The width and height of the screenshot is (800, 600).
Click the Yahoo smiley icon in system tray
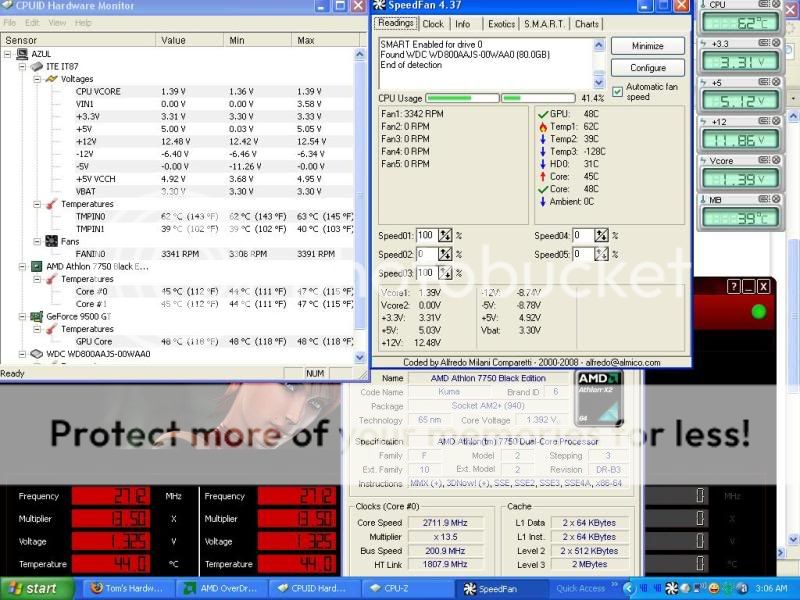pyautogui.click(x=714, y=589)
